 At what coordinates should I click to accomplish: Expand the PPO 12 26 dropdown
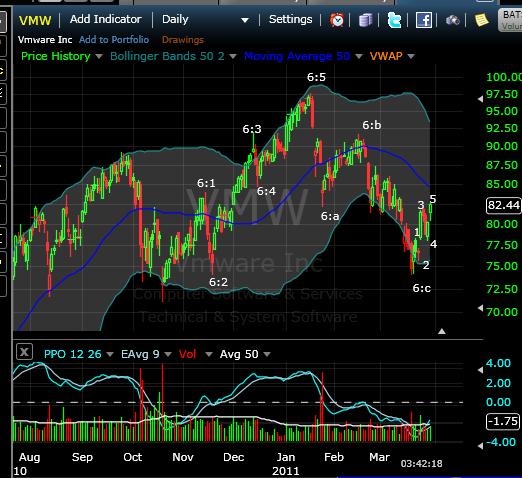pyautogui.click(x=110, y=354)
